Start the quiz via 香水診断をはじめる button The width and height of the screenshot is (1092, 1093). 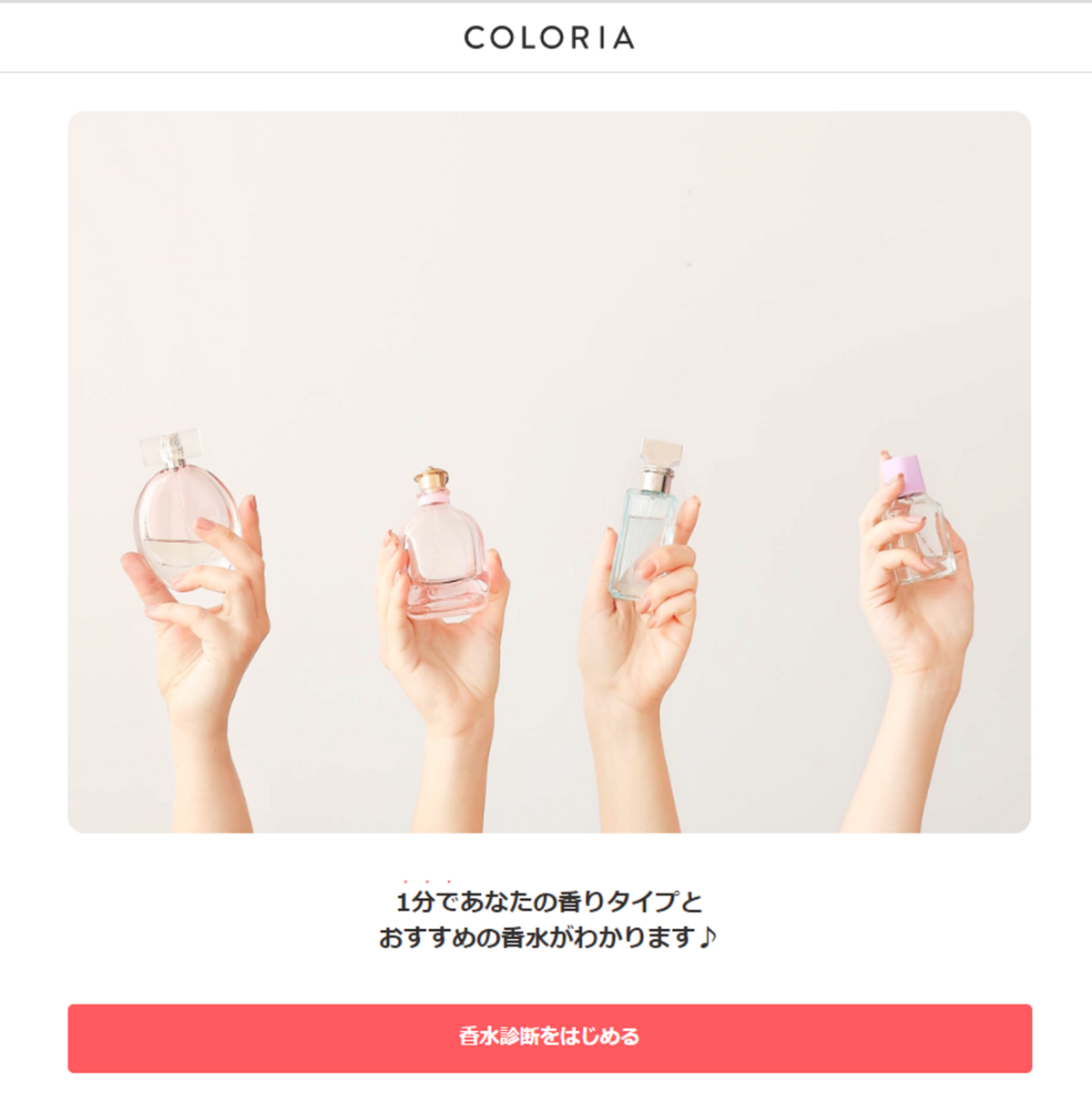[549, 1037]
